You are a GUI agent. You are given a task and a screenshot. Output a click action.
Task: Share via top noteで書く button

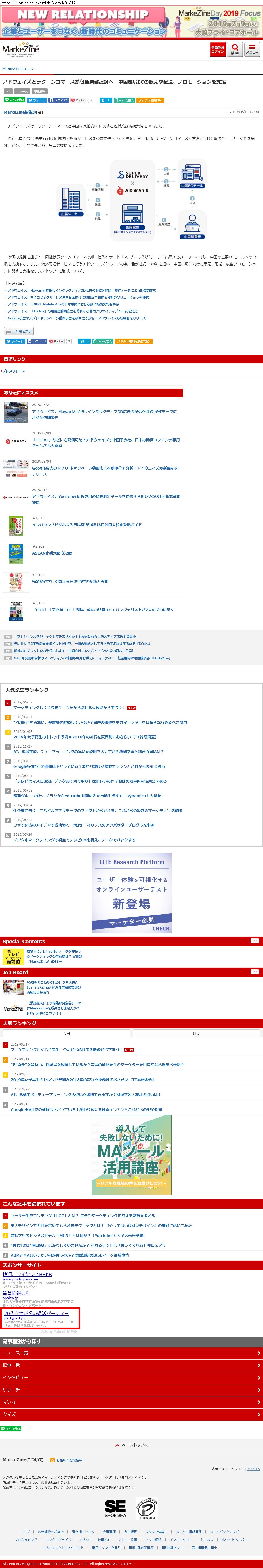[124, 100]
